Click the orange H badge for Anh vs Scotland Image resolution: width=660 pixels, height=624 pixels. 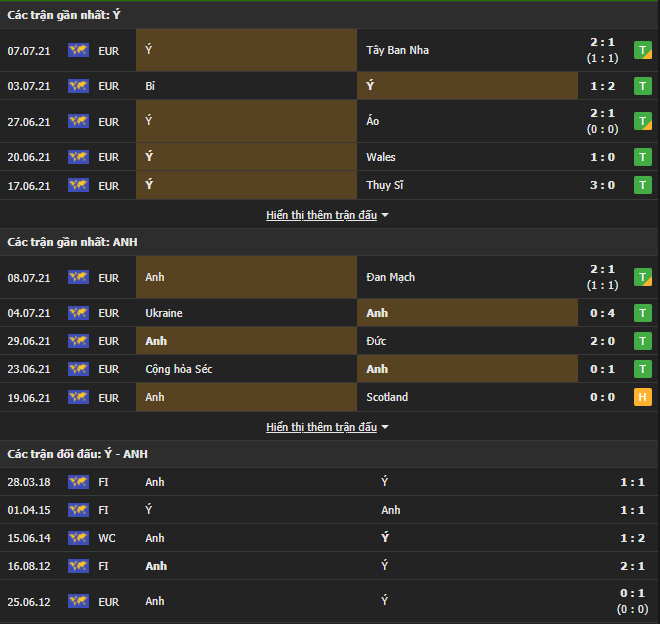click(x=643, y=397)
